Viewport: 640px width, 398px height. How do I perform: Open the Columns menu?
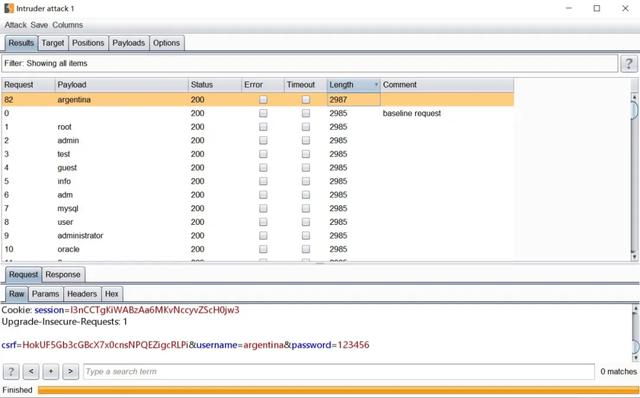point(67,25)
